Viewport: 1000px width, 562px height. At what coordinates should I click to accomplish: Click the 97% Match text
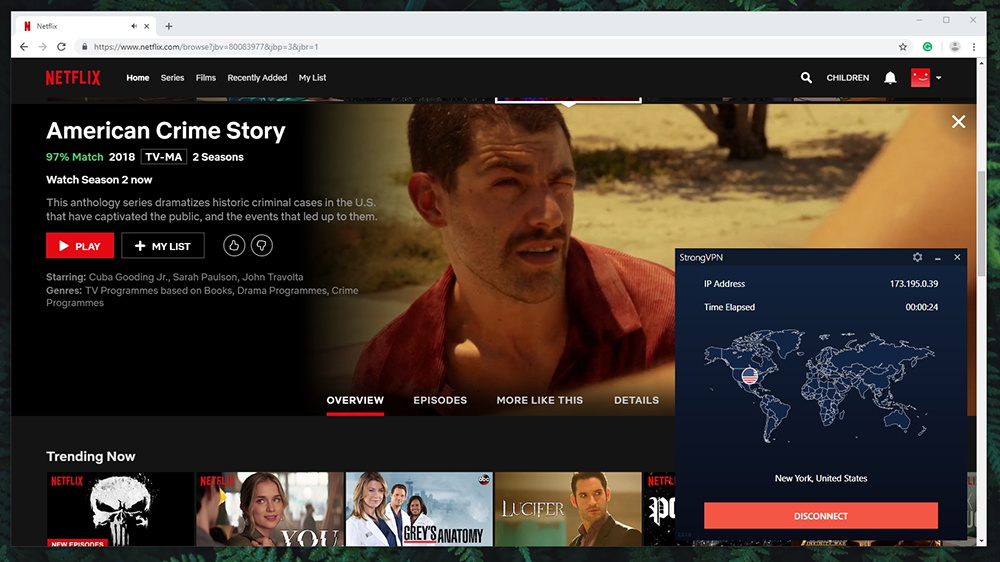pyautogui.click(x=75, y=157)
